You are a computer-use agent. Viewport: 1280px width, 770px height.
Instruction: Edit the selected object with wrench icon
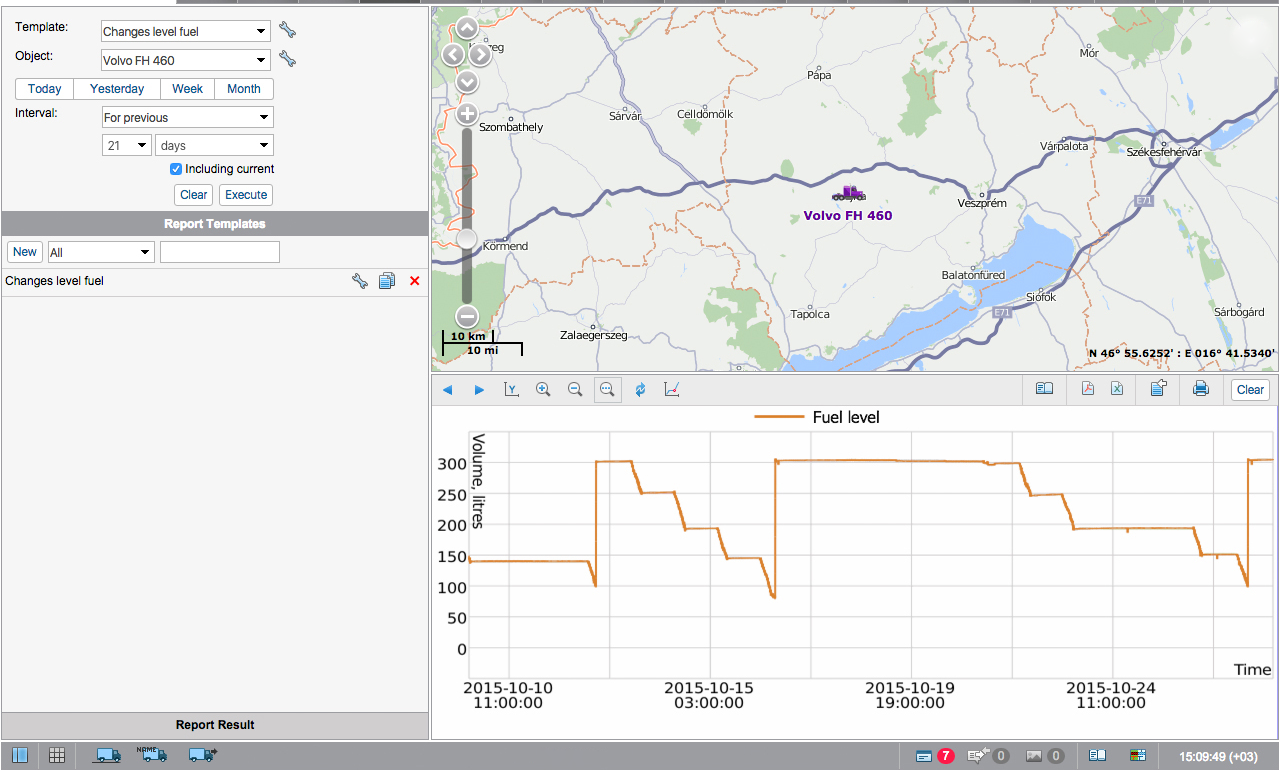click(x=288, y=60)
